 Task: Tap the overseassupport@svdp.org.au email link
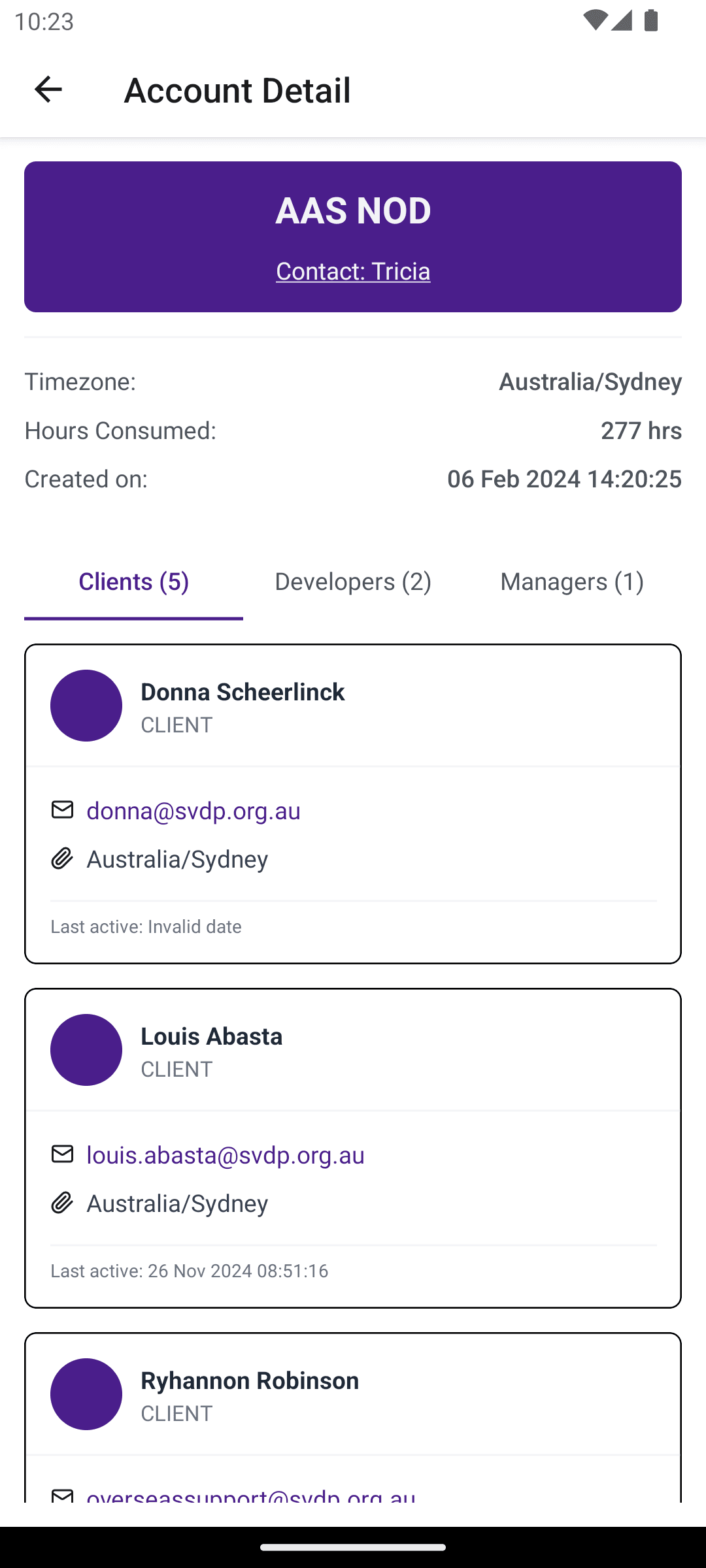[x=251, y=1495]
